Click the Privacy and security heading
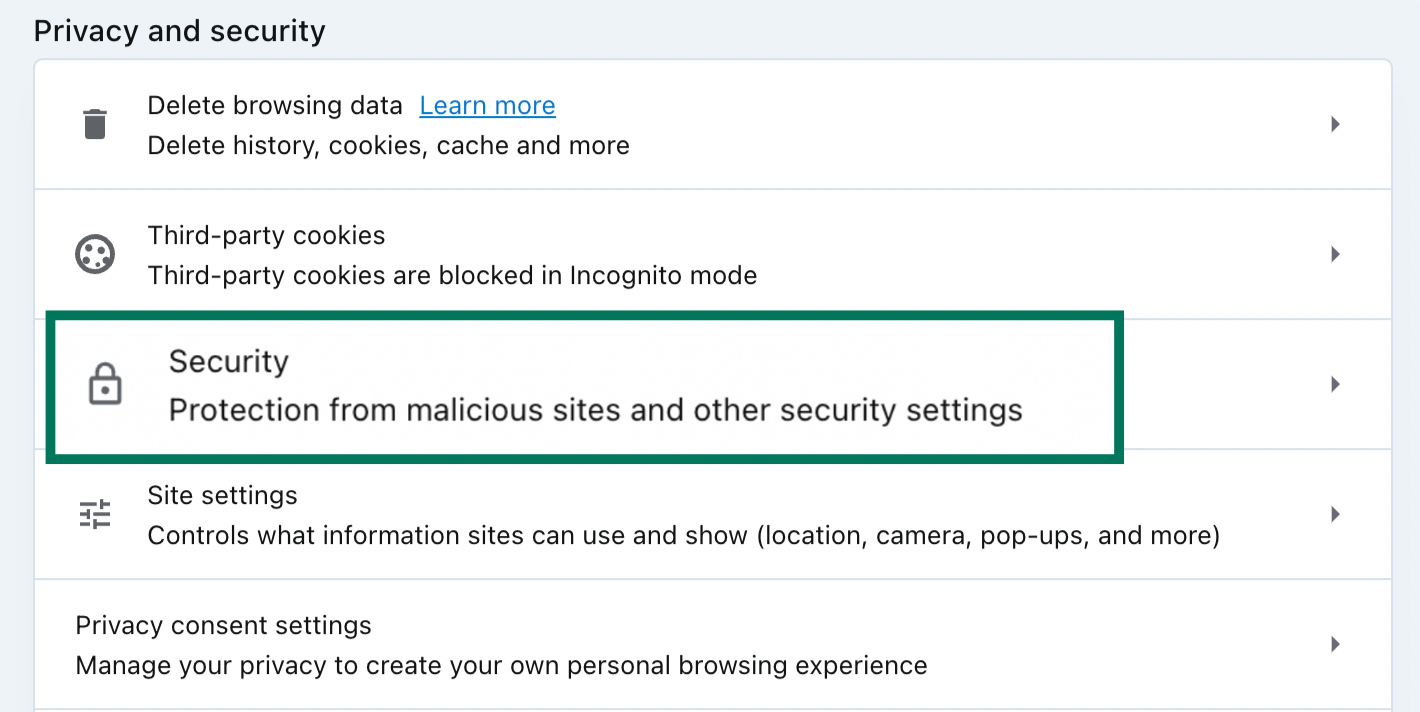This screenshot has height=712, width=1420. pos(179,30)
